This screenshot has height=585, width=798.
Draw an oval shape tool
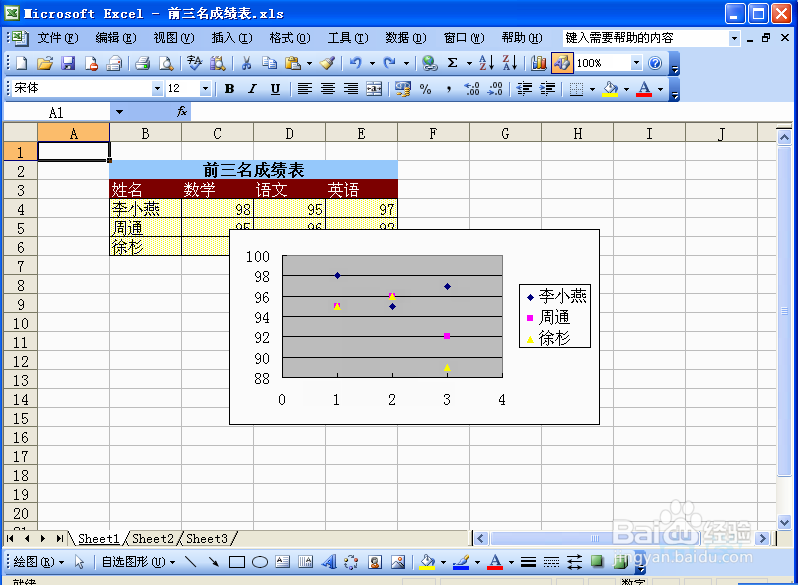pyautogui.click(x=260, y=562)
